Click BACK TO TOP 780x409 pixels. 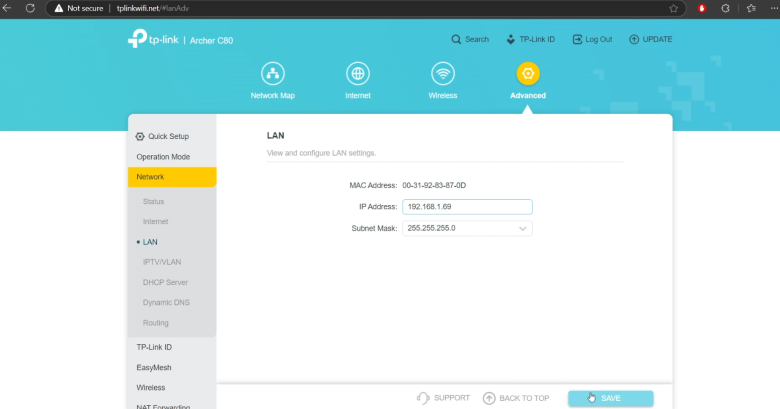pyautogui.click(x=516, y=398)
